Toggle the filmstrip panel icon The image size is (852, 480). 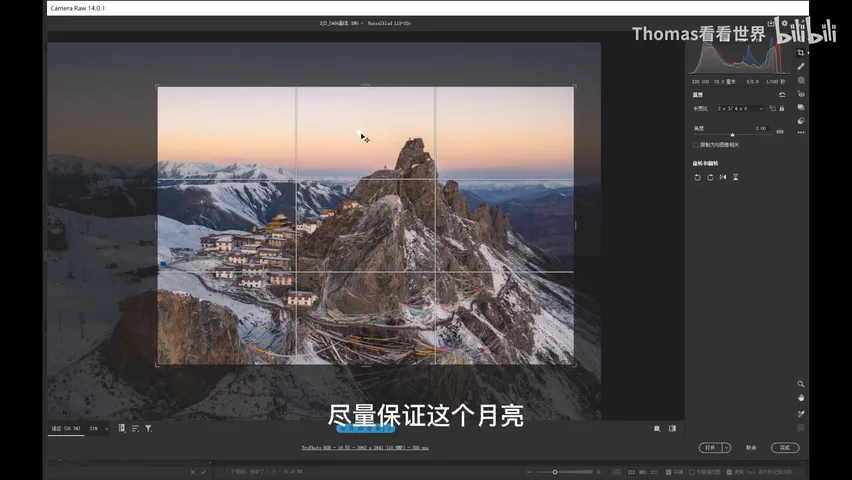click(122, 428)
